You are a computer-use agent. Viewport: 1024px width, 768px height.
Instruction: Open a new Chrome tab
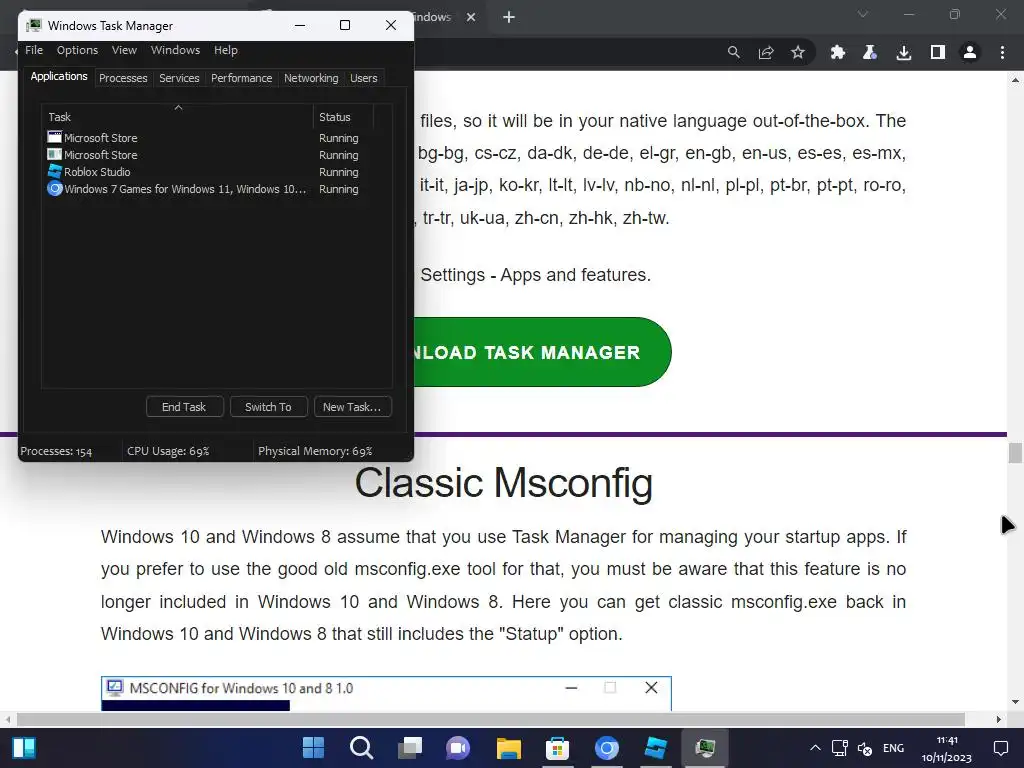[509, 17]
